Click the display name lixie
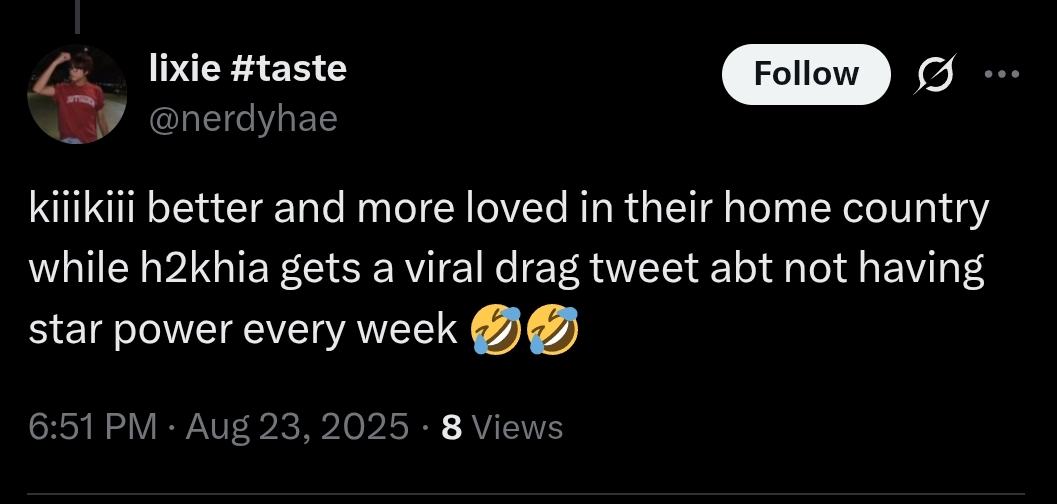Screen dimensions: 1057x504 pos(184,68)
